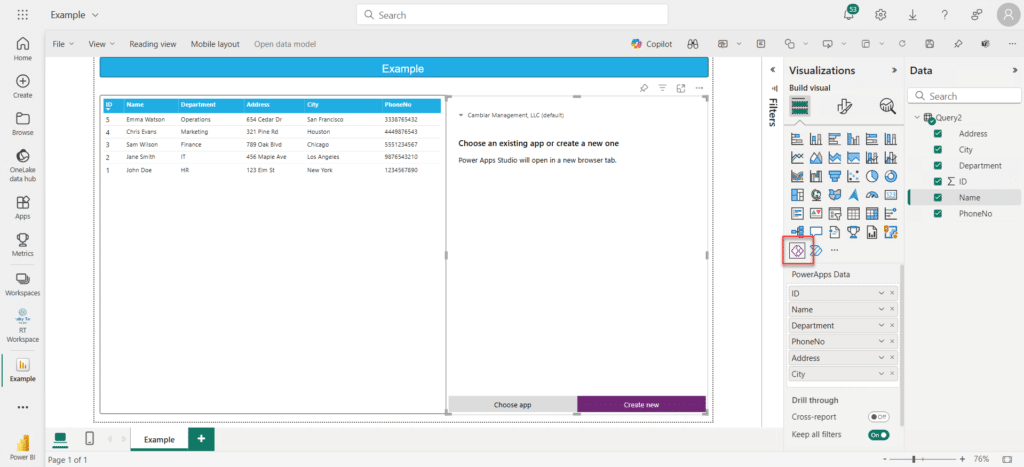Toggle the Cross-report switch
This screenshot has height=467, width=1024.
click(879, 417)
